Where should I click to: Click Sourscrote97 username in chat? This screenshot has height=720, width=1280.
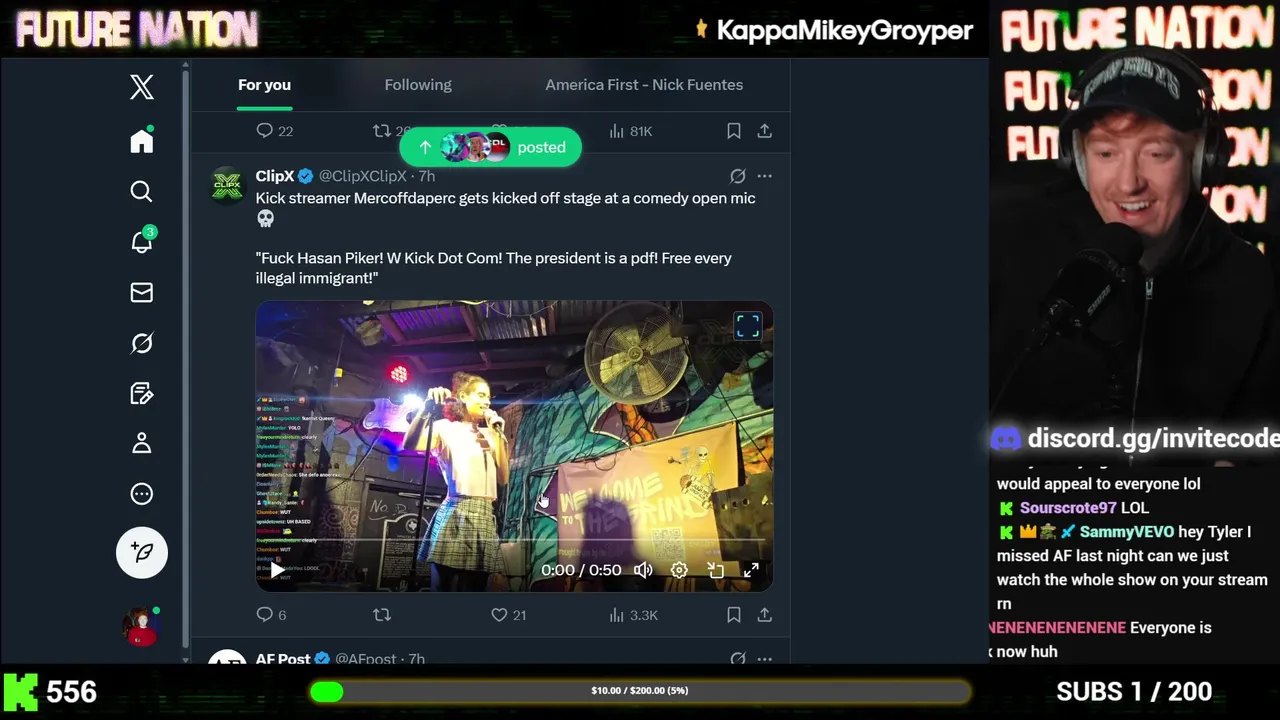tap(1068, 508)
